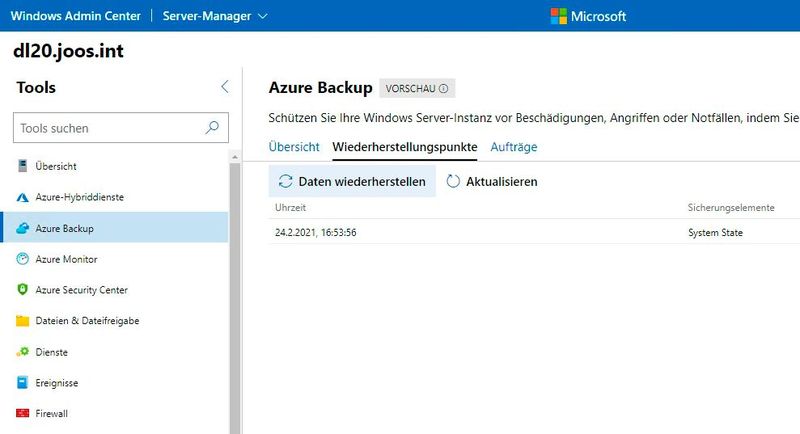Click the Azure-Hybriddienste triangle icon
This screenshot has height=434, width=800.
(x=22, y=197)
